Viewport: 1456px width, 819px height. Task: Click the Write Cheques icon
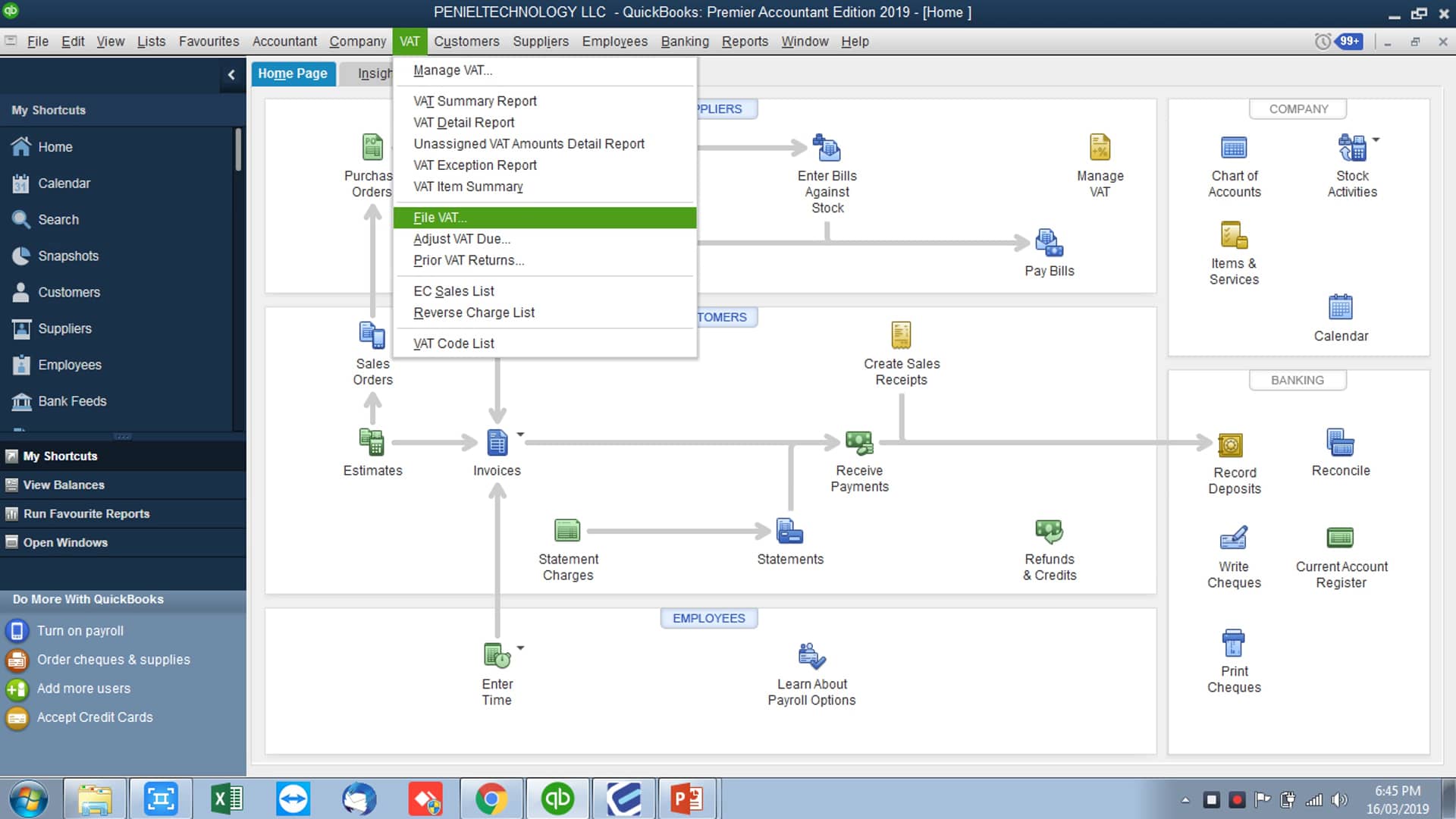(1233, 538)
